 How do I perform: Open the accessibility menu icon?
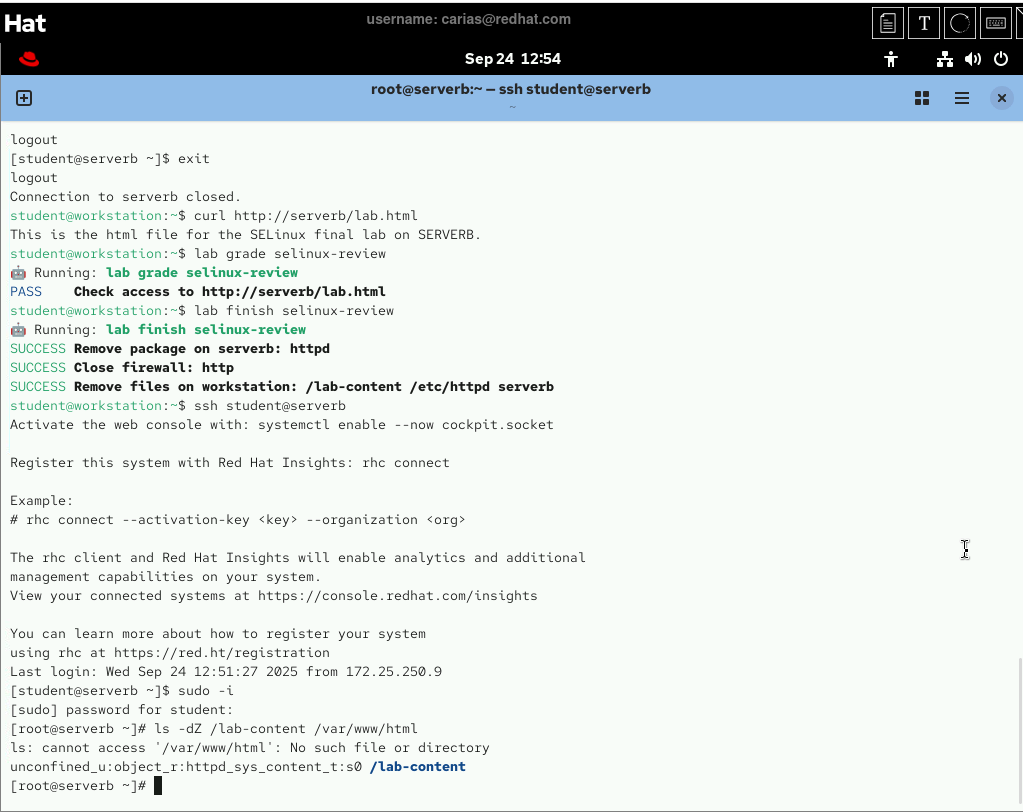coord(891,59)
